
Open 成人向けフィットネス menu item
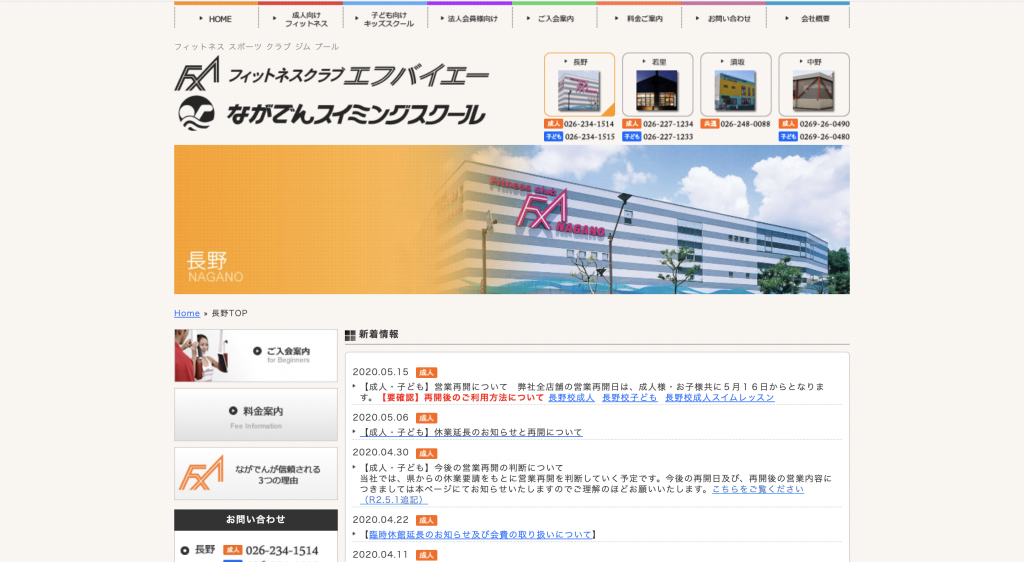(x=300, y=18)
